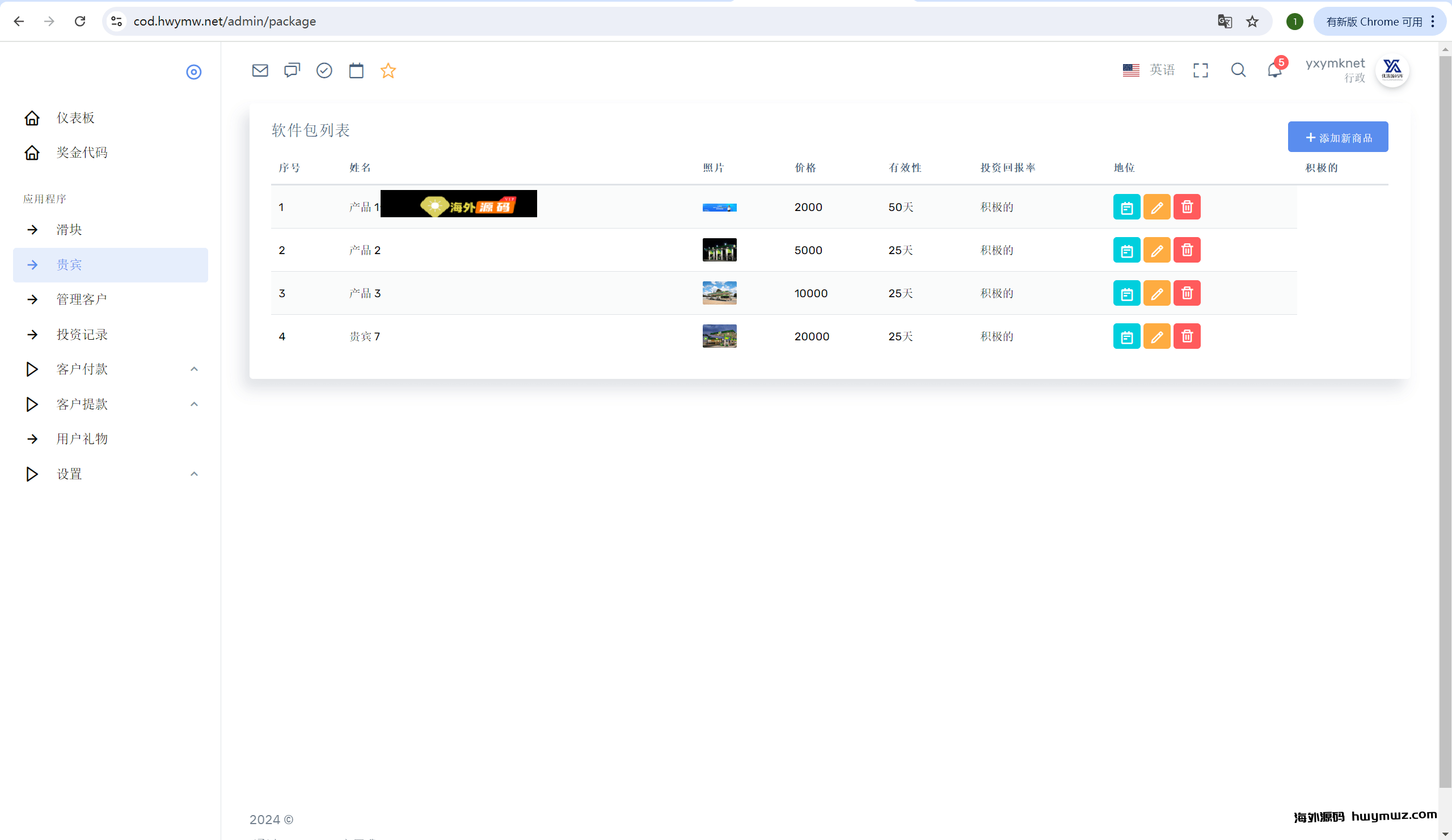Delete 产品 2 with red trash icon
This screenshot has width=1452, height=840.
coord(1187,250)
